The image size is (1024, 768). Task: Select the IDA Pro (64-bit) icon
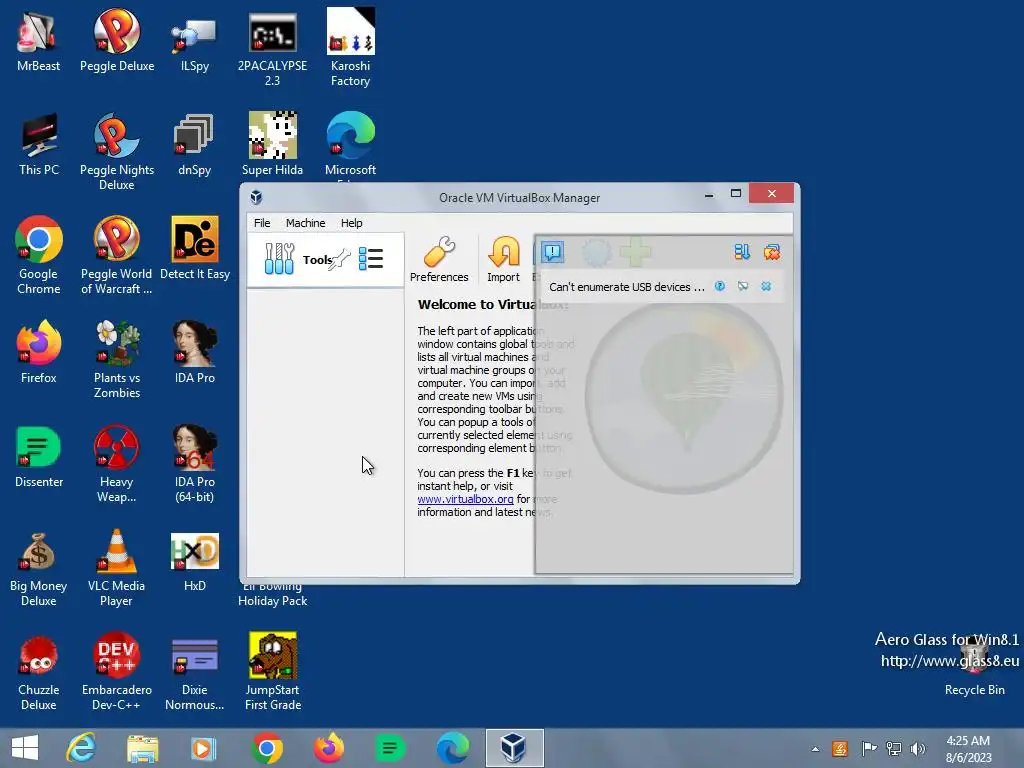coord(195,463)
